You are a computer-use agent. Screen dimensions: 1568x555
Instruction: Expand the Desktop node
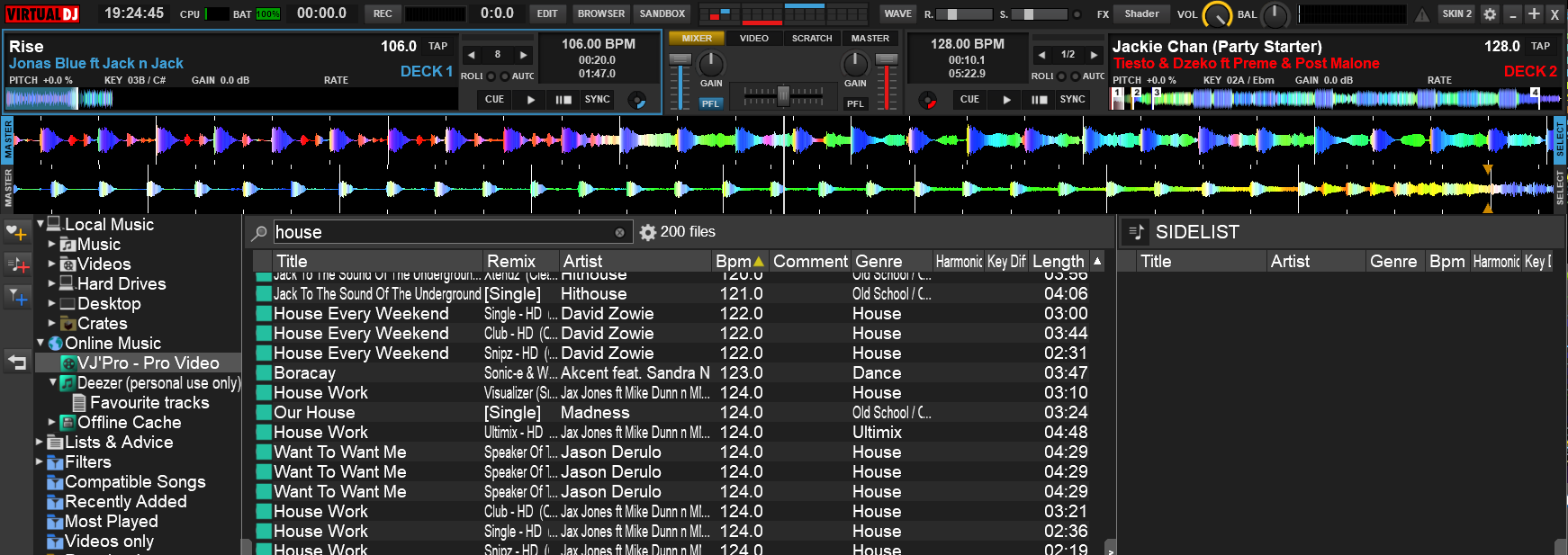[x=52, y=303]
